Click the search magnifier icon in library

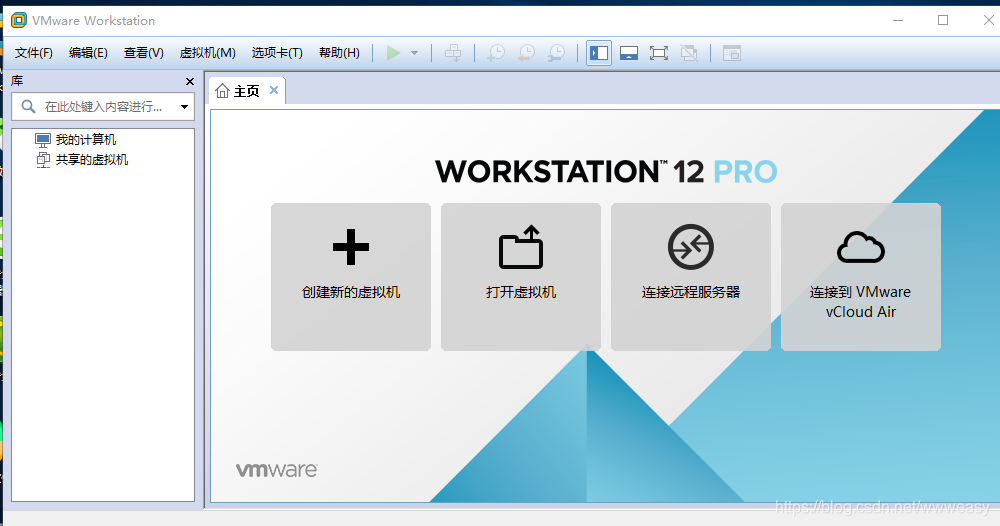point(28,106)
